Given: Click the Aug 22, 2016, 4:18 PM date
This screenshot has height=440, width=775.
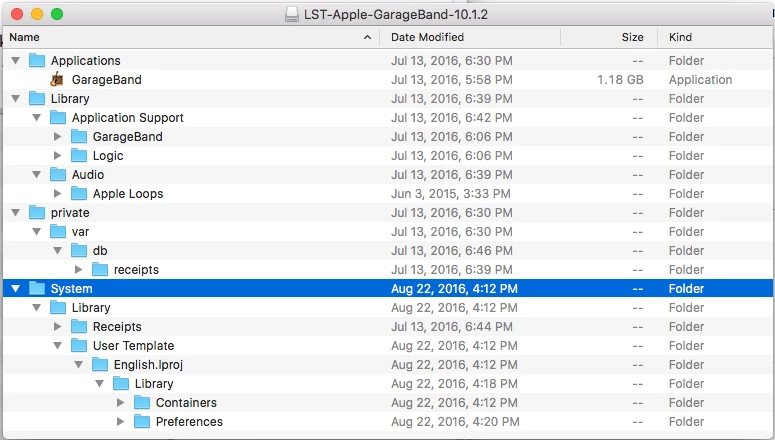Looking at the screenshot, I should (454, 384).
